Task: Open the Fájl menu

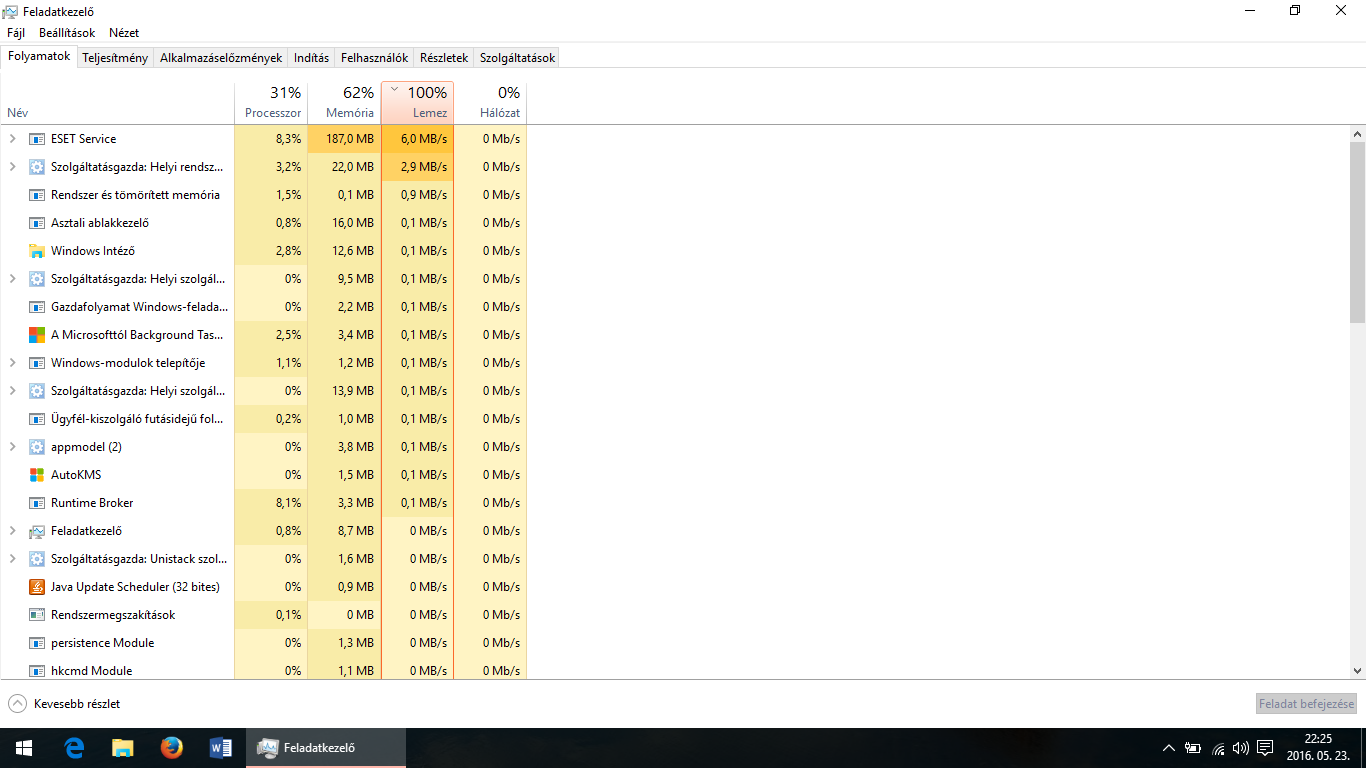Action: point(16,33)
